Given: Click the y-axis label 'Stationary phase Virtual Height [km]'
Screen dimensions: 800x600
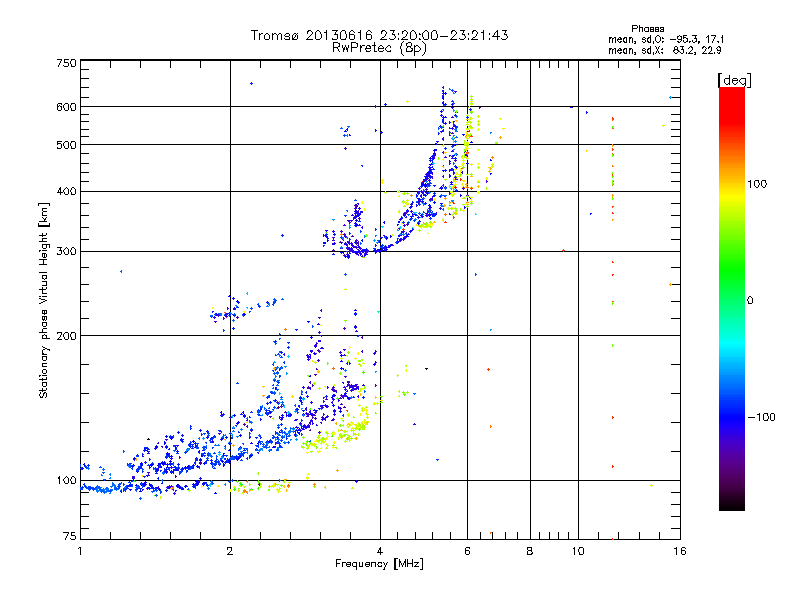Looking at the screenshot, I should [x=43, y=301].
